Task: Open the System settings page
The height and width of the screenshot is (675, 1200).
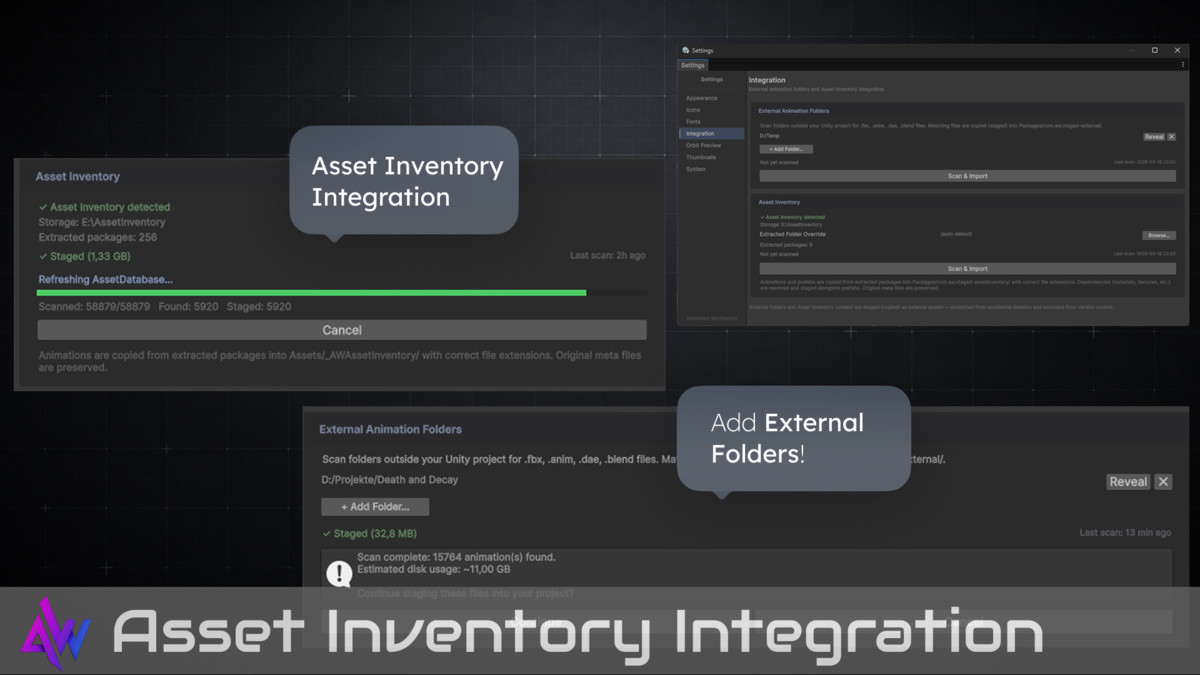Action: pyautogui.click(x=696, y=169)
